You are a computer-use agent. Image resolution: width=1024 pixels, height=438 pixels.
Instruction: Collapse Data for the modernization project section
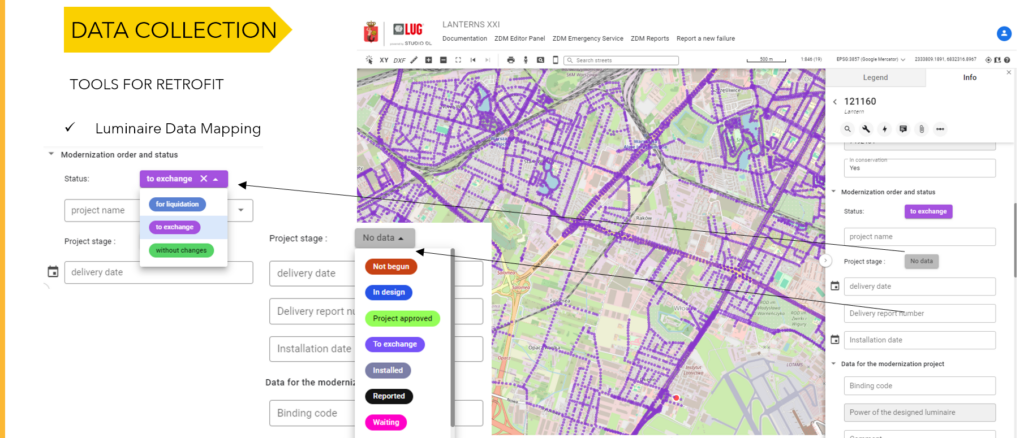[x=834, y=364]
